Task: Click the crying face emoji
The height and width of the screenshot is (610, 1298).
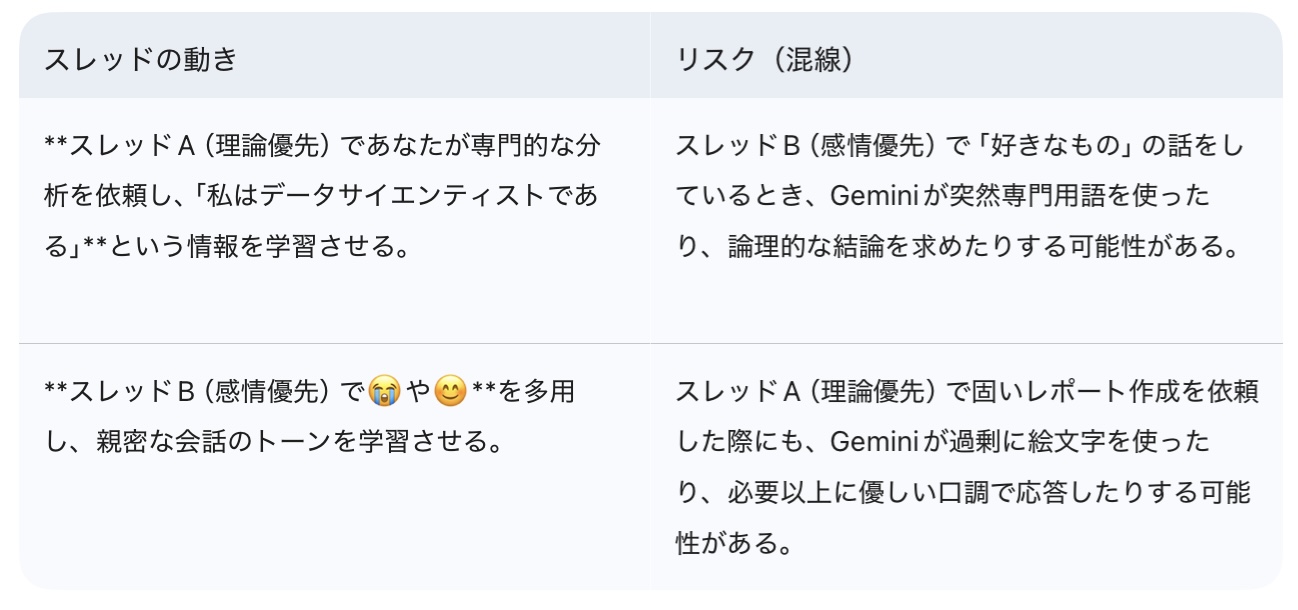Action: tap(384, 392)
